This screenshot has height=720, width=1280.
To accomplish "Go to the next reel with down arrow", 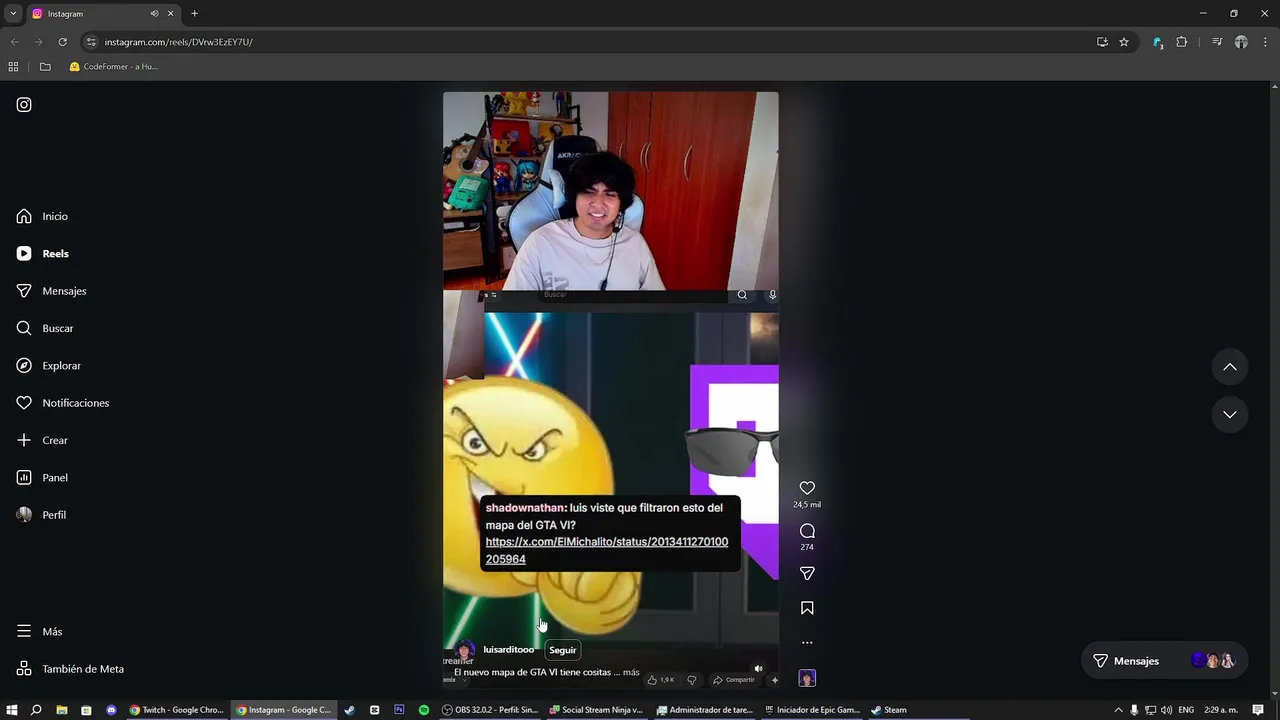I will 1230,414.
